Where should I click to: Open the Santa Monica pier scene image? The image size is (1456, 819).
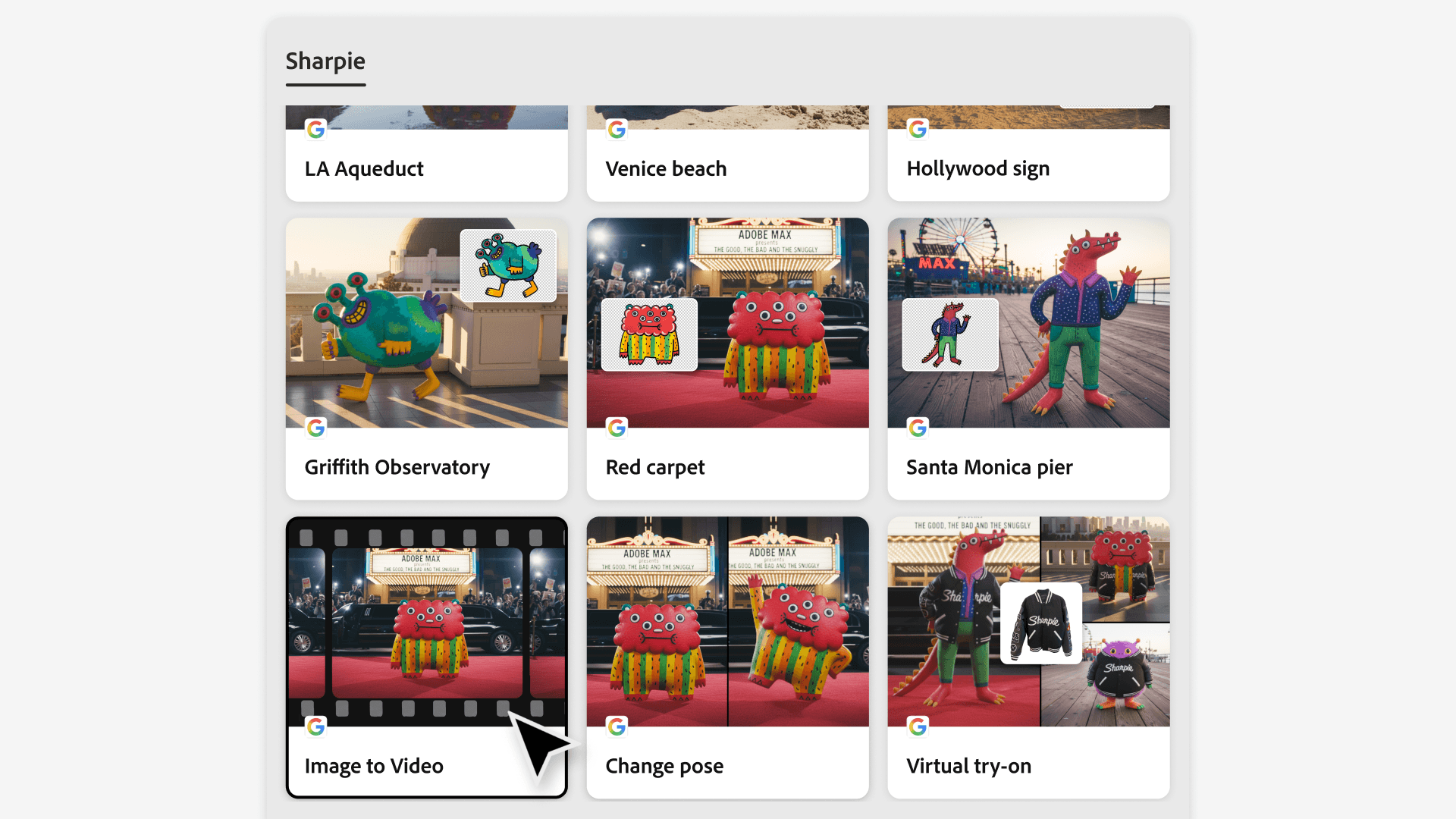click(x=1028, y=323)
